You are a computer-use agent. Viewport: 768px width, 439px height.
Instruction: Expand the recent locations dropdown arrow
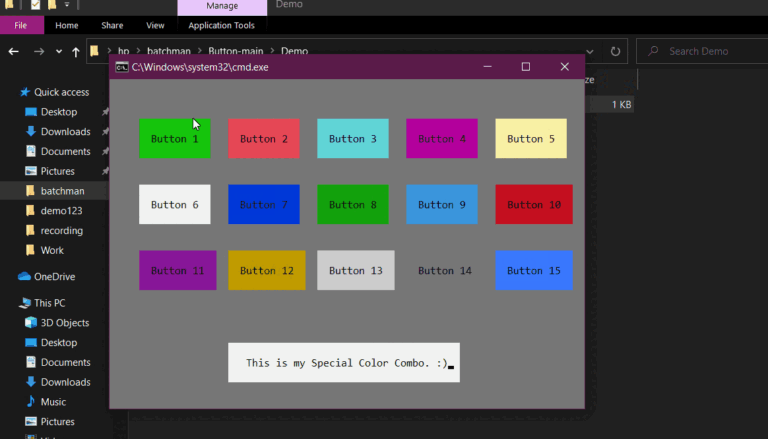tap(59, 51)
